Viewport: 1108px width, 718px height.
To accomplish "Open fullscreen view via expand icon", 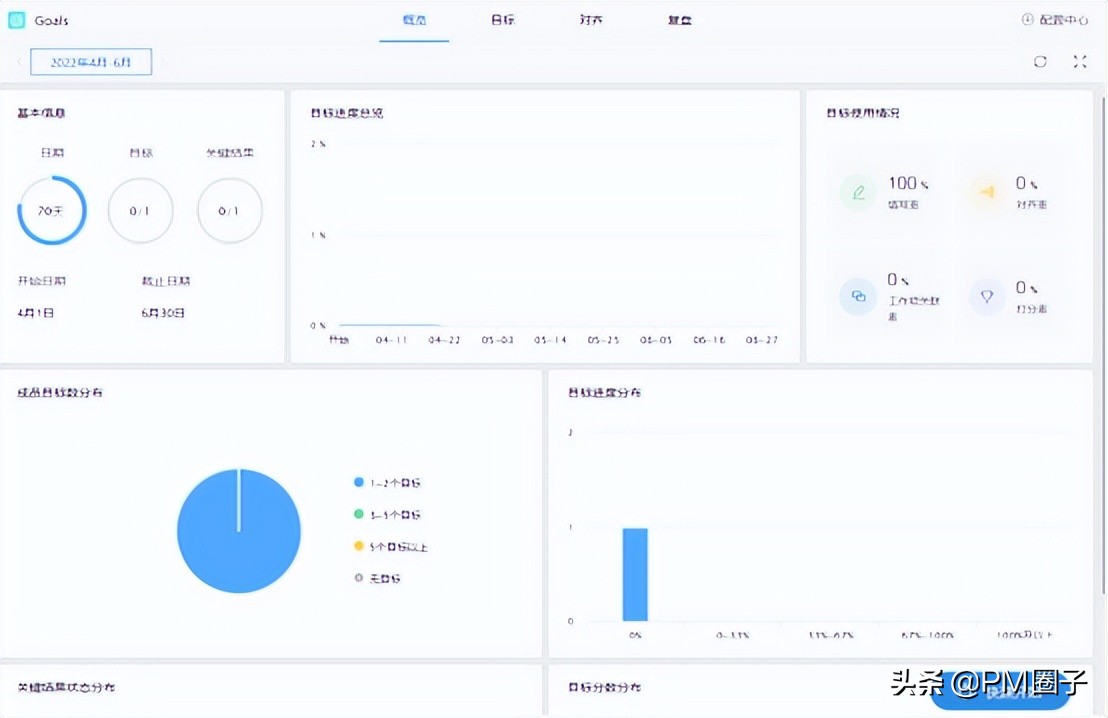I will tap(1079, 61).
